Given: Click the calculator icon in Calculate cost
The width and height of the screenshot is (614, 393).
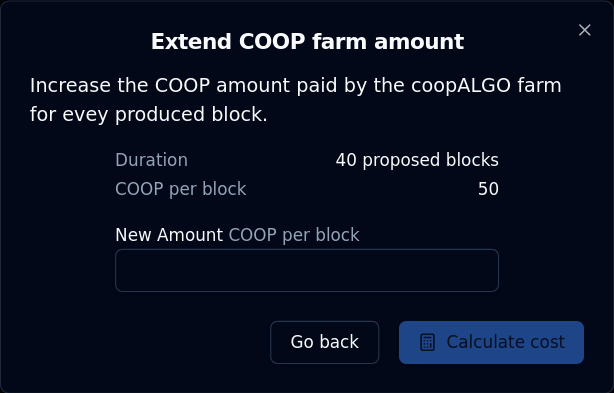Looking at the screenshot, I should 427,343.
